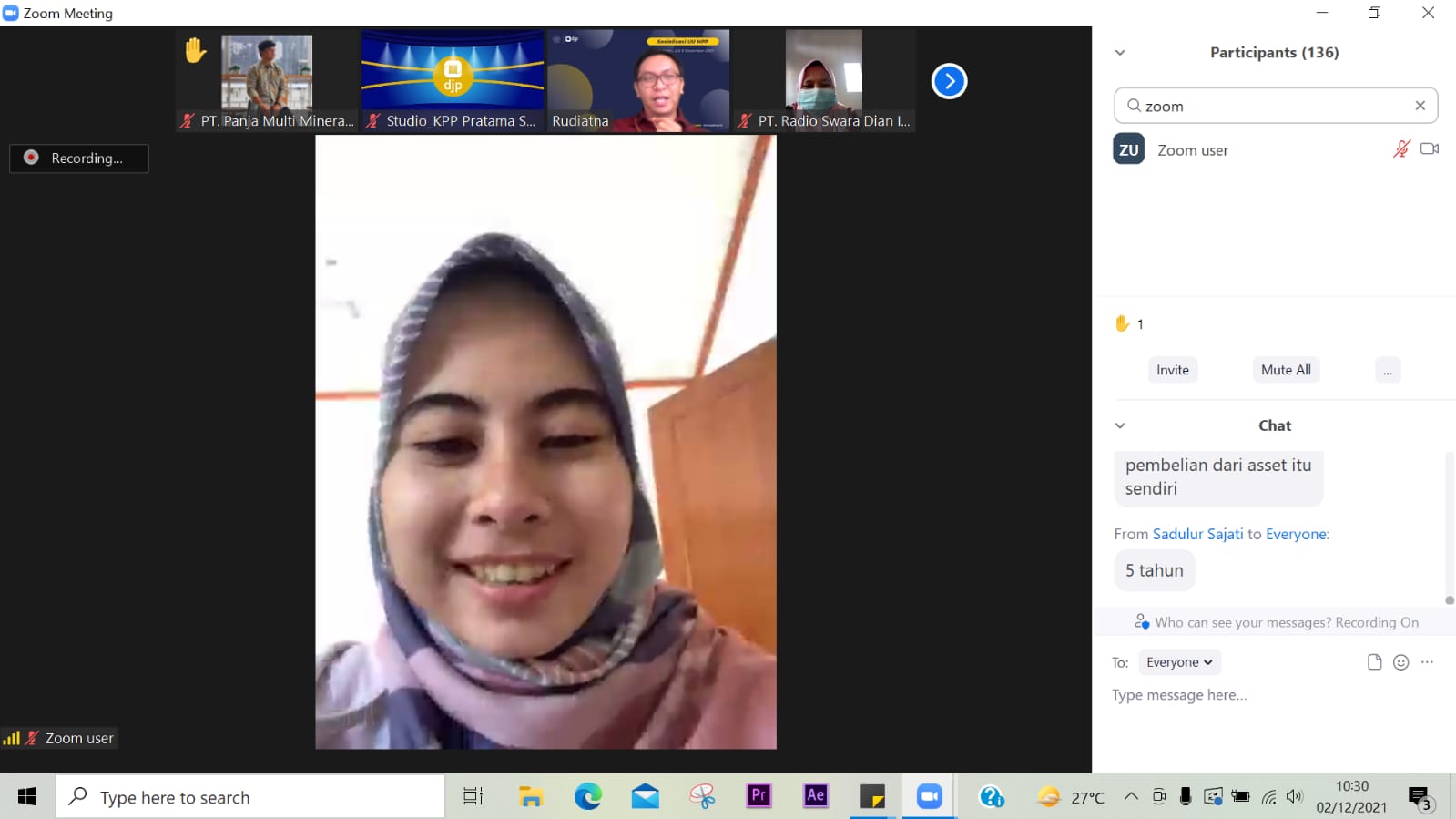Open the emoji picker in chat
1456x819 pixels.
point(1400,662)
